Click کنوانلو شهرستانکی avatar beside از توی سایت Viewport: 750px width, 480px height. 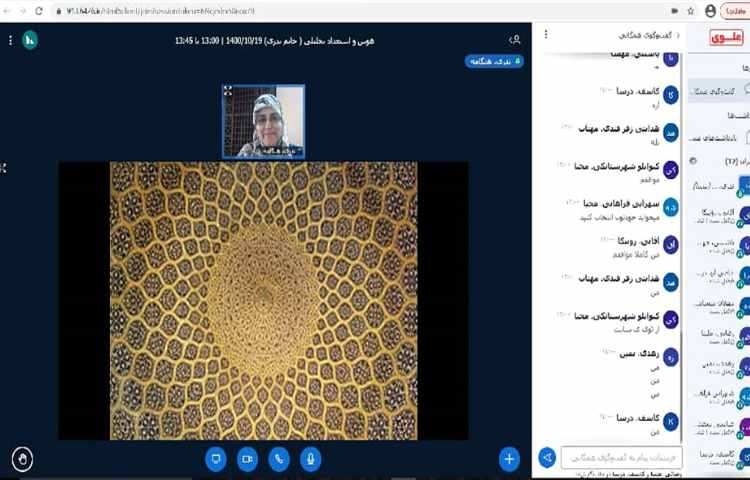tap(671, 319)
